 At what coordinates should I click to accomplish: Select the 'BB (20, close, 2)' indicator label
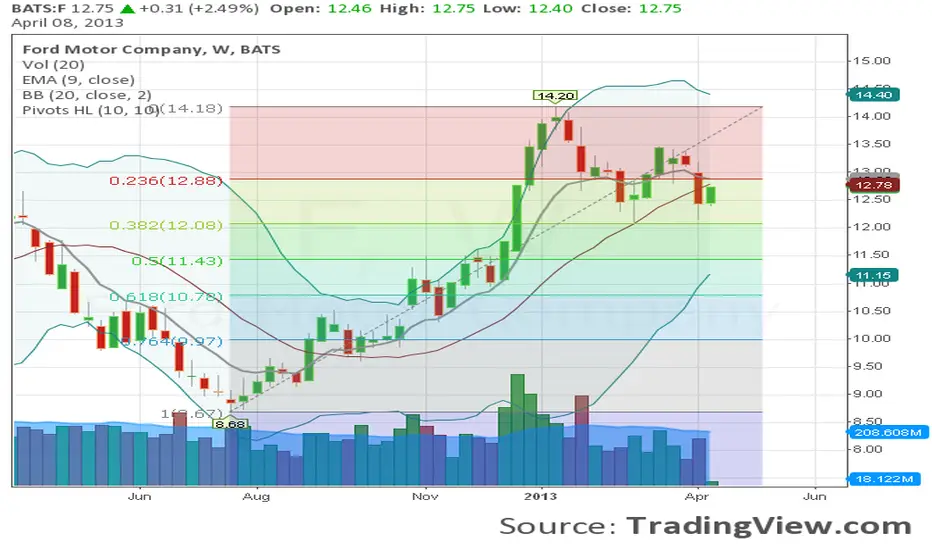[87, 95]
